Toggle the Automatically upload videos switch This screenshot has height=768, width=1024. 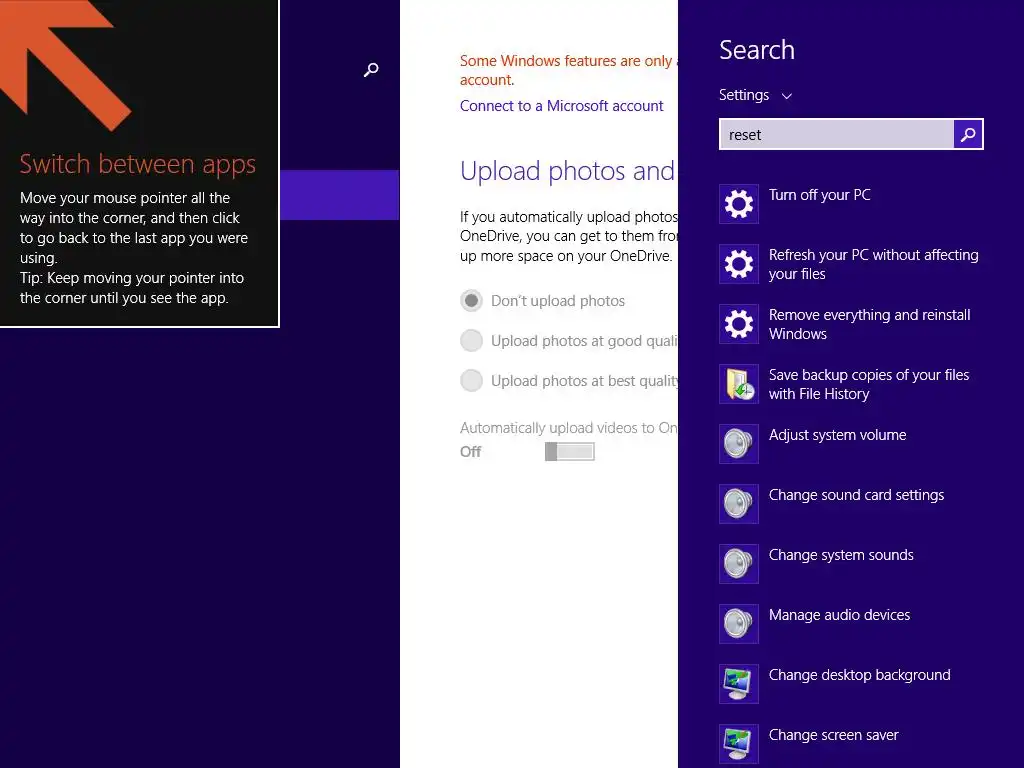tap(569, 451)
